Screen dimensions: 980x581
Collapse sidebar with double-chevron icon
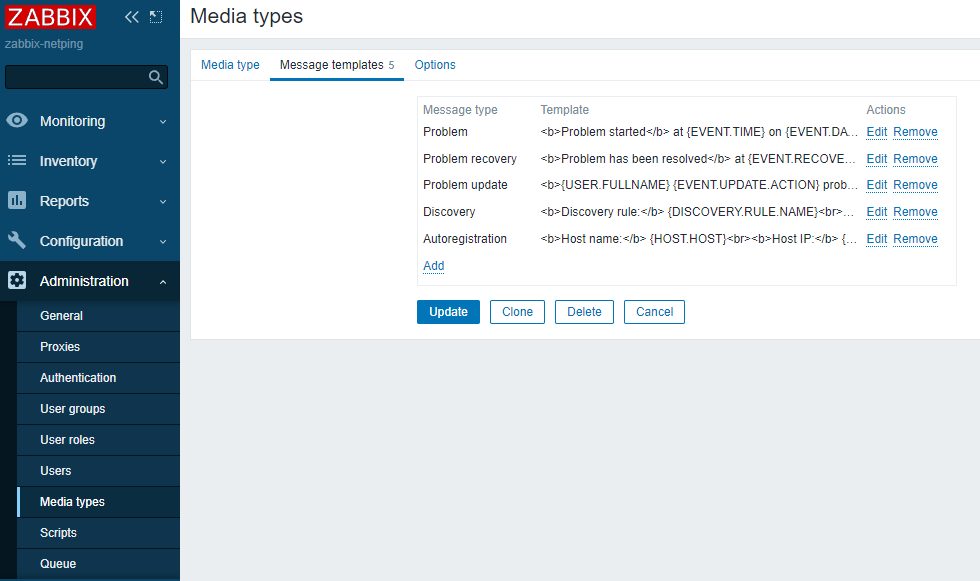pyautogui.click(x=132, y=17)
